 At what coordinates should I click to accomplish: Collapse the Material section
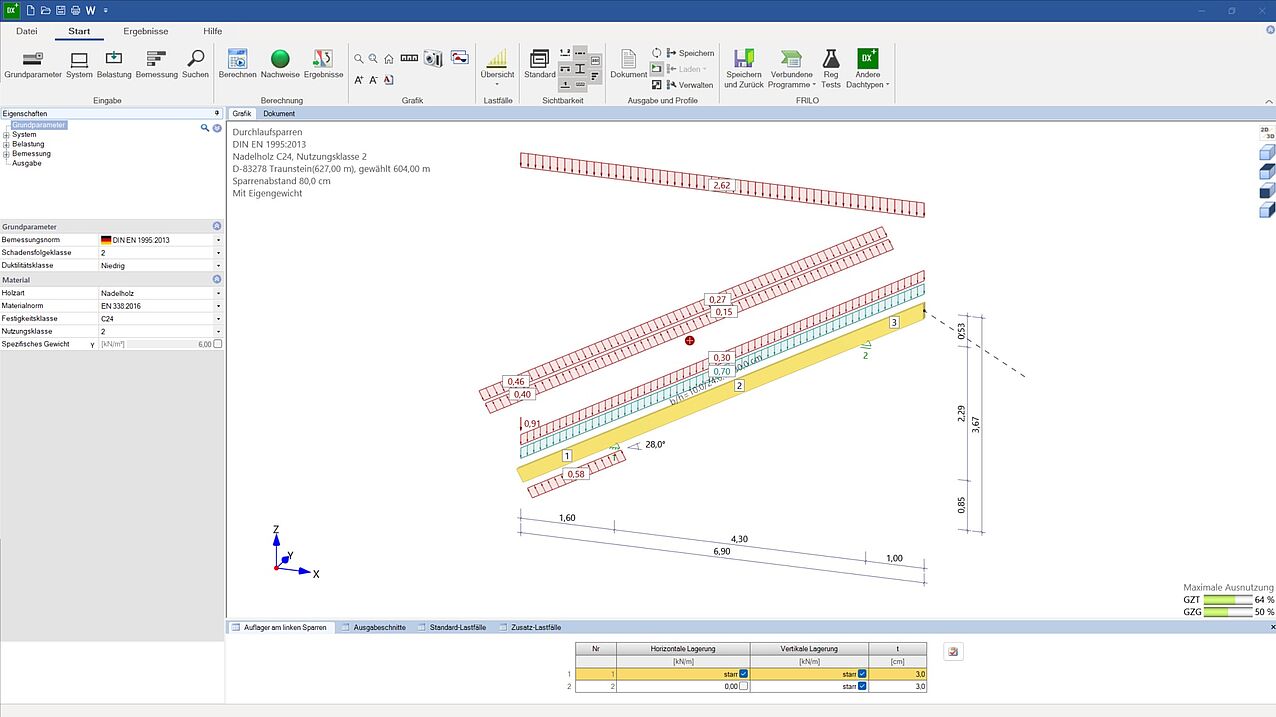click(x=217, y=280)
